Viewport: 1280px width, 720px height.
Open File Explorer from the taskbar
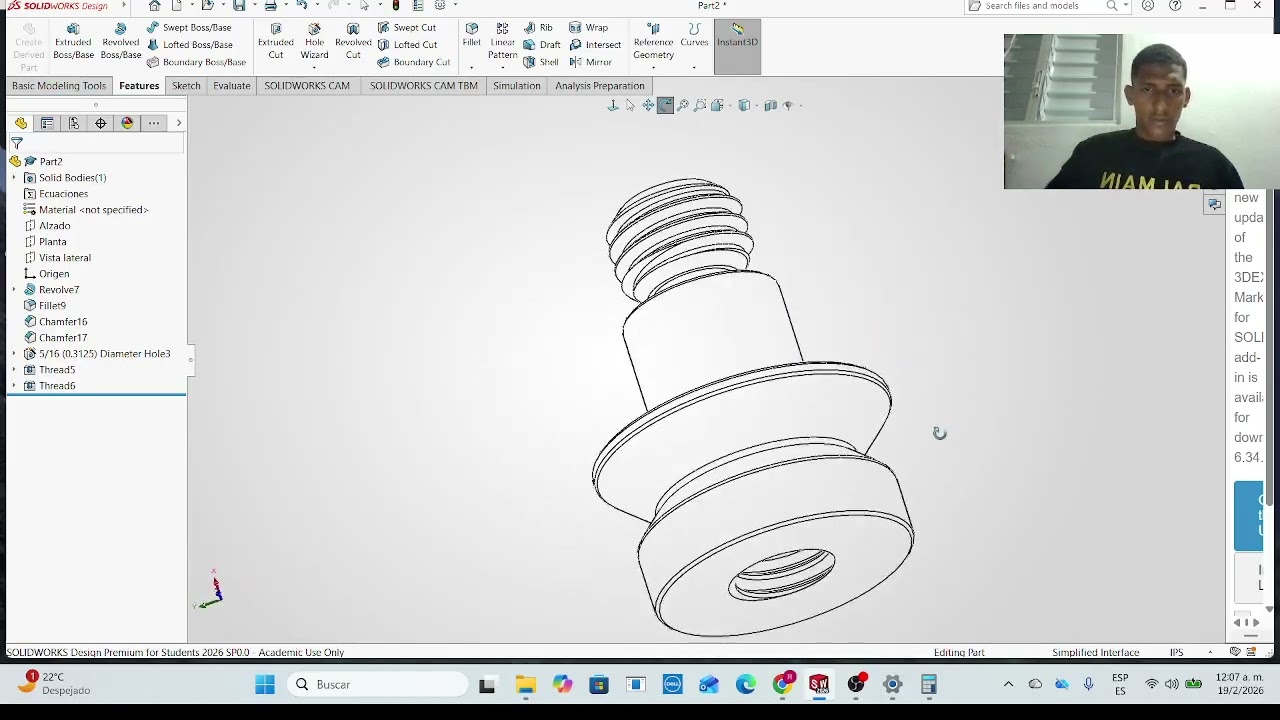click(525, 685)
